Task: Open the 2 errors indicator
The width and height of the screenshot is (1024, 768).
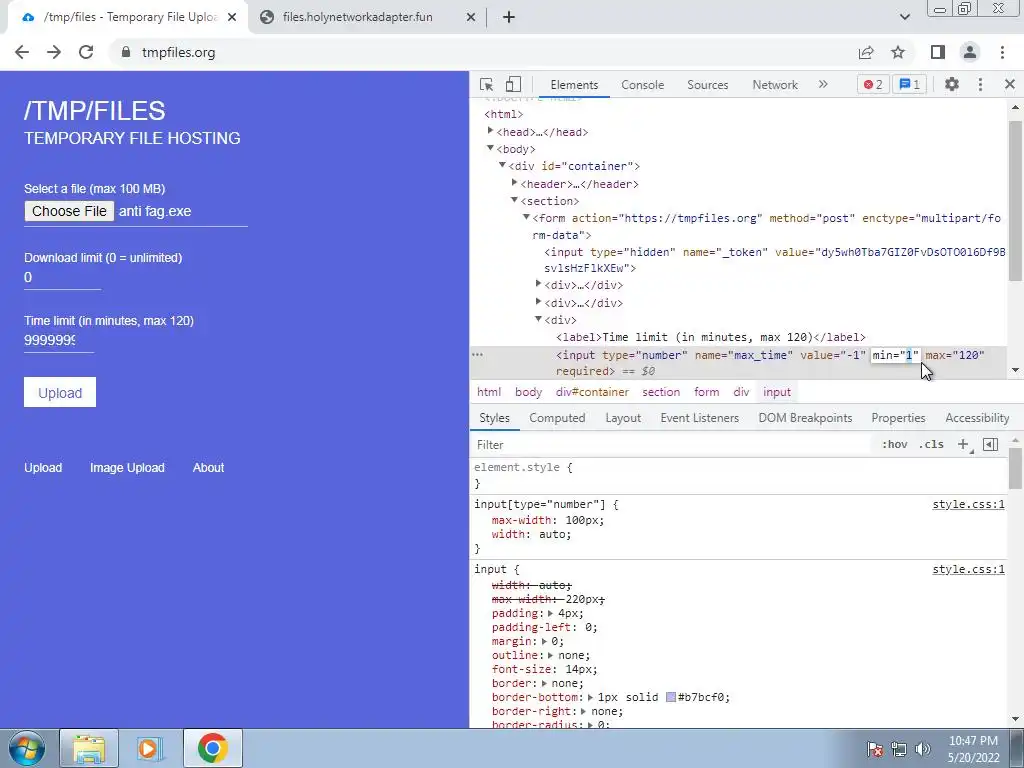Action: click(873, 84)
